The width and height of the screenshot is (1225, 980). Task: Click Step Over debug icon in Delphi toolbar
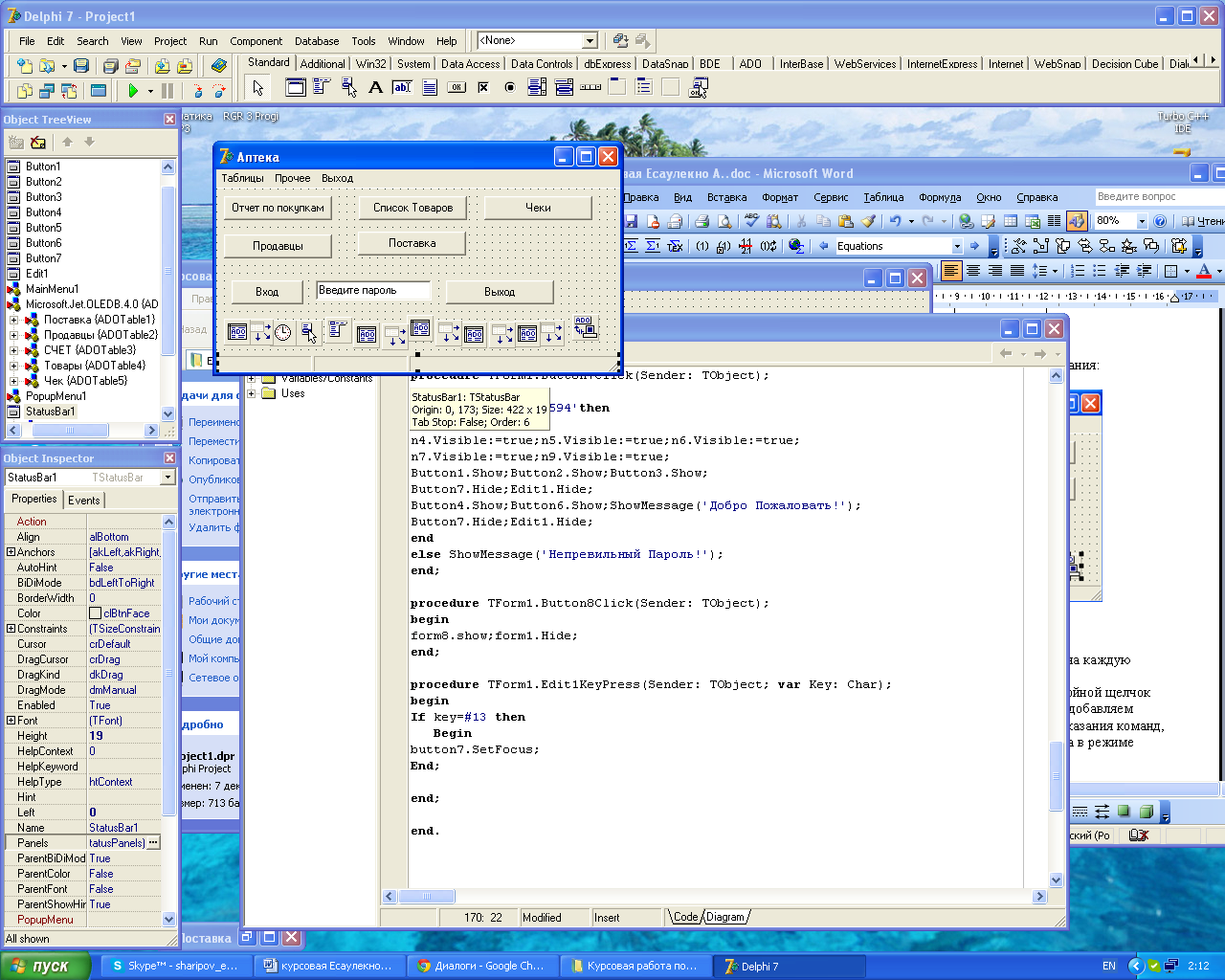tap(219, 90)
